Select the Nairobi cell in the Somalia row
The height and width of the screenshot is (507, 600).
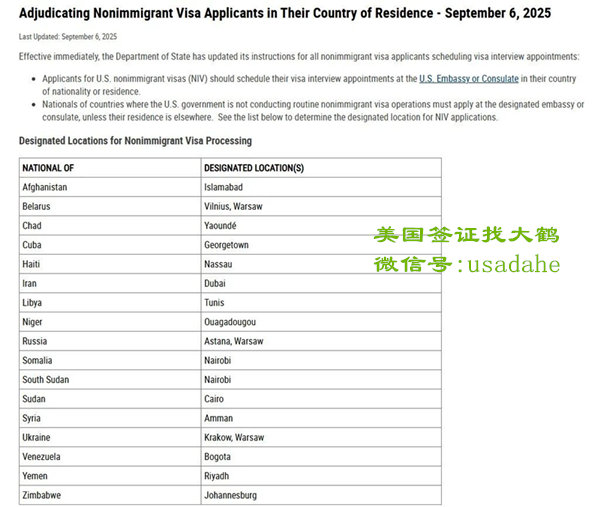point(321,360)
